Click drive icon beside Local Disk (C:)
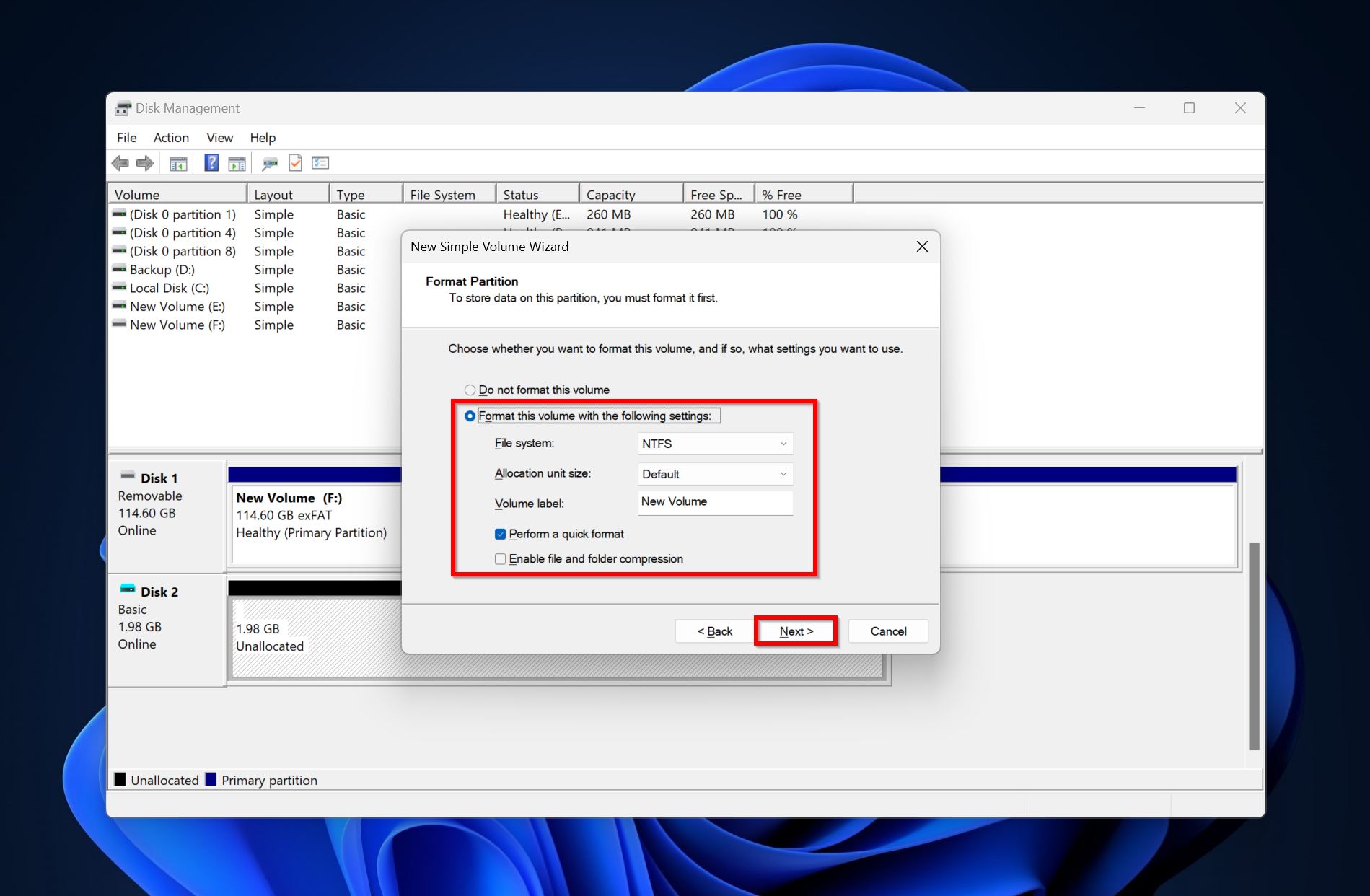This screenshot has width=1370, height=896. tap(119, 288)
